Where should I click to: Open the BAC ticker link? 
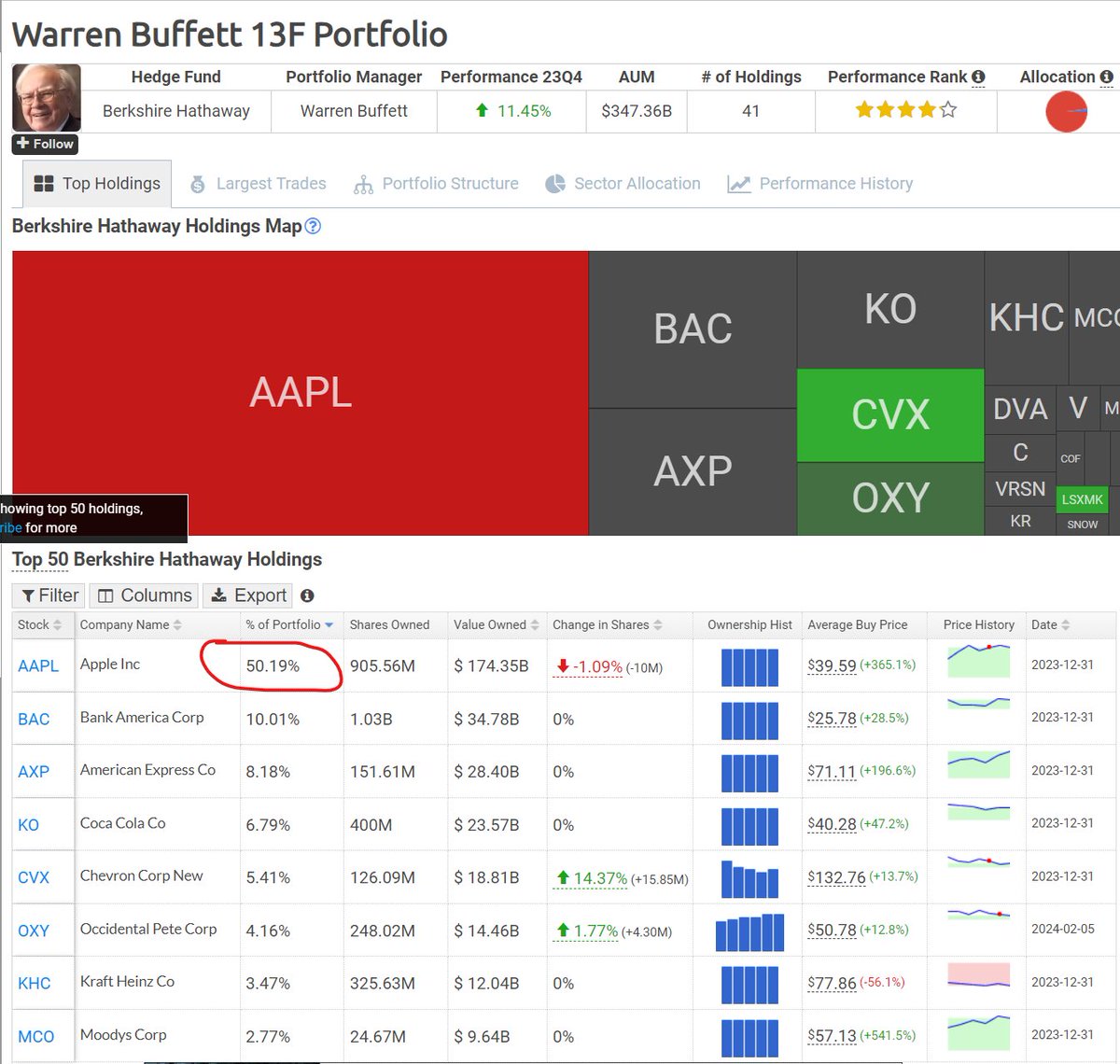(34, 719)
